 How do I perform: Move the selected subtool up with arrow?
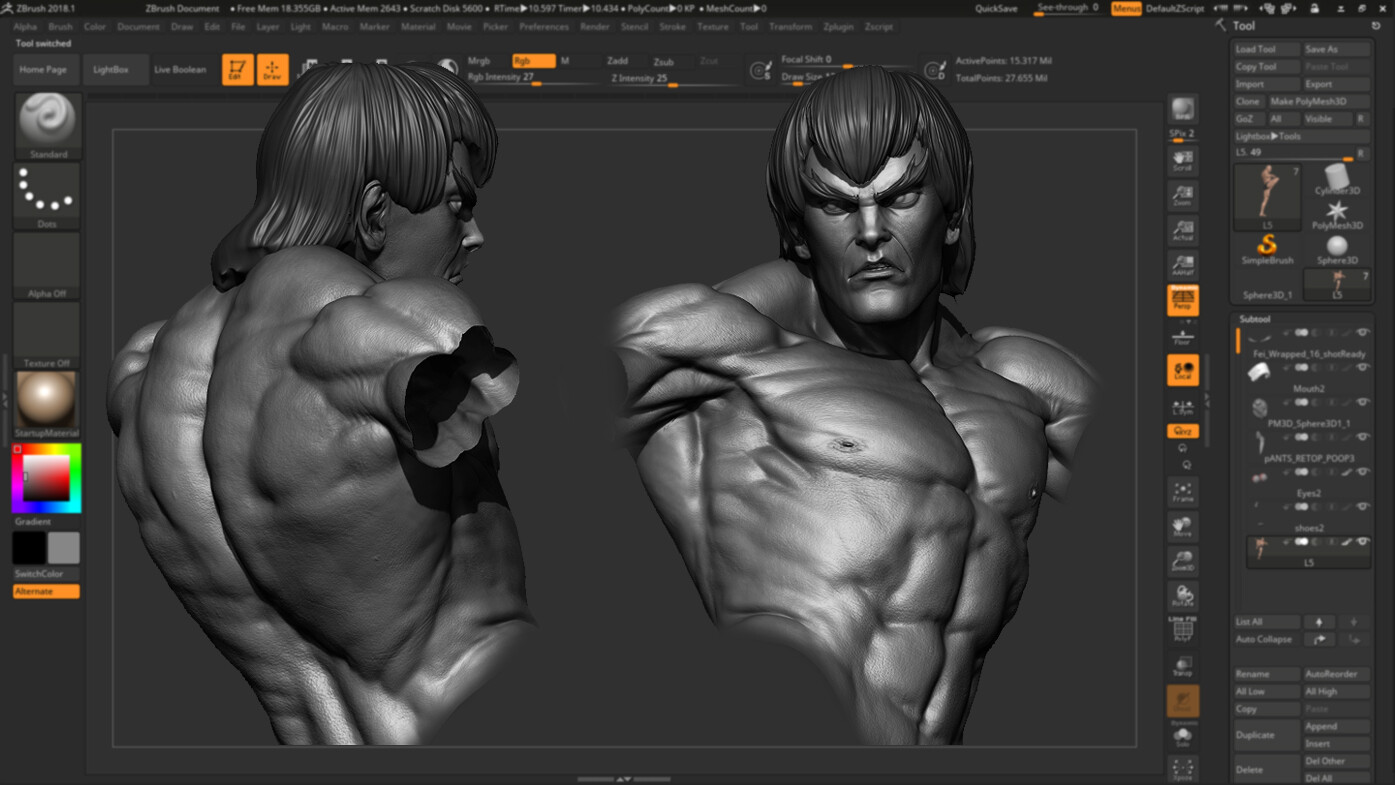(1319, 622)
